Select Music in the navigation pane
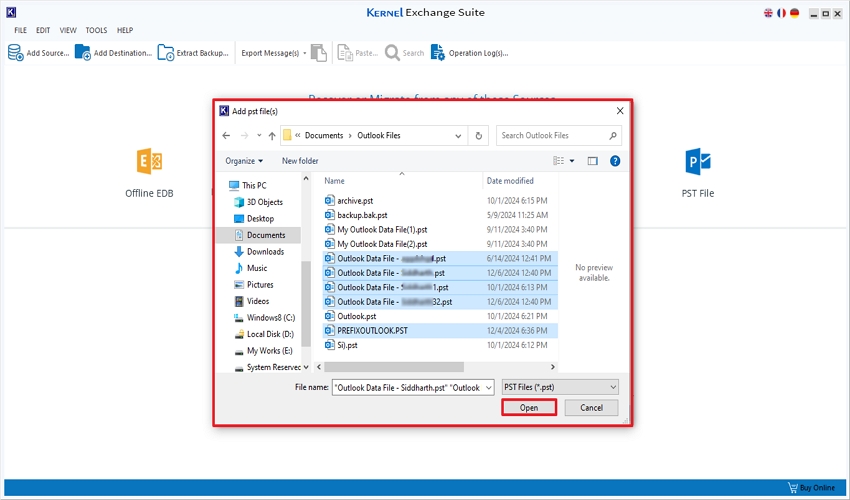 coord(251,268)
